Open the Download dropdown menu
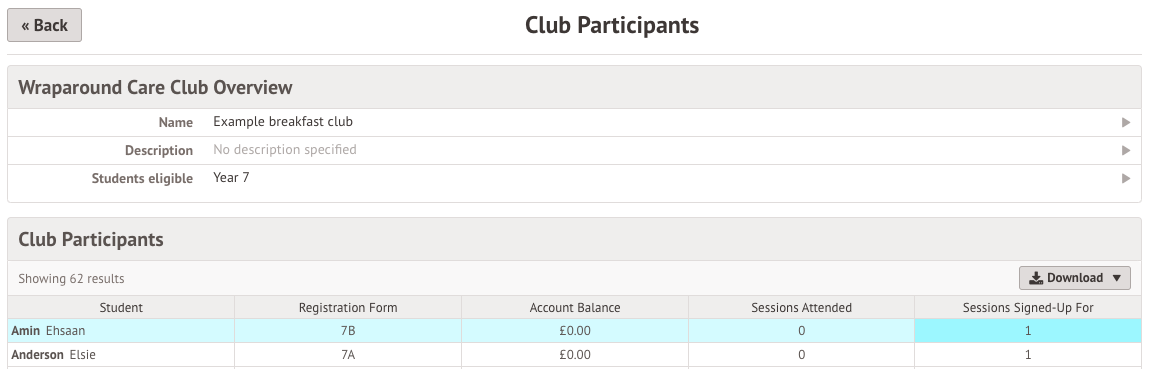 click(x=1075, y=278)
